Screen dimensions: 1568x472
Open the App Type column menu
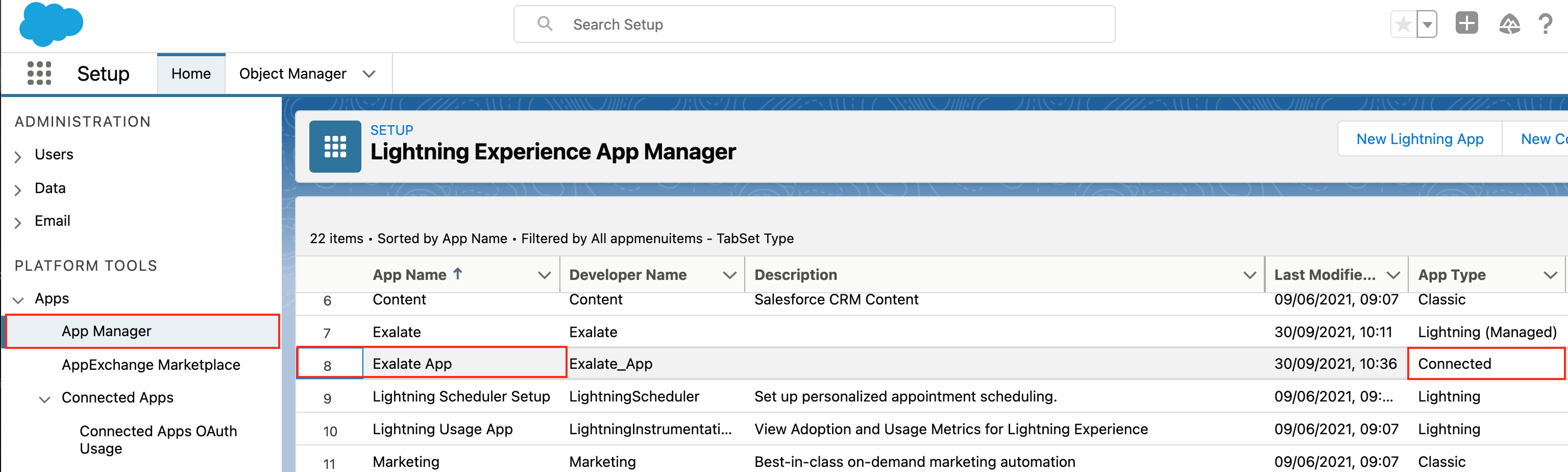(1550, 275)
